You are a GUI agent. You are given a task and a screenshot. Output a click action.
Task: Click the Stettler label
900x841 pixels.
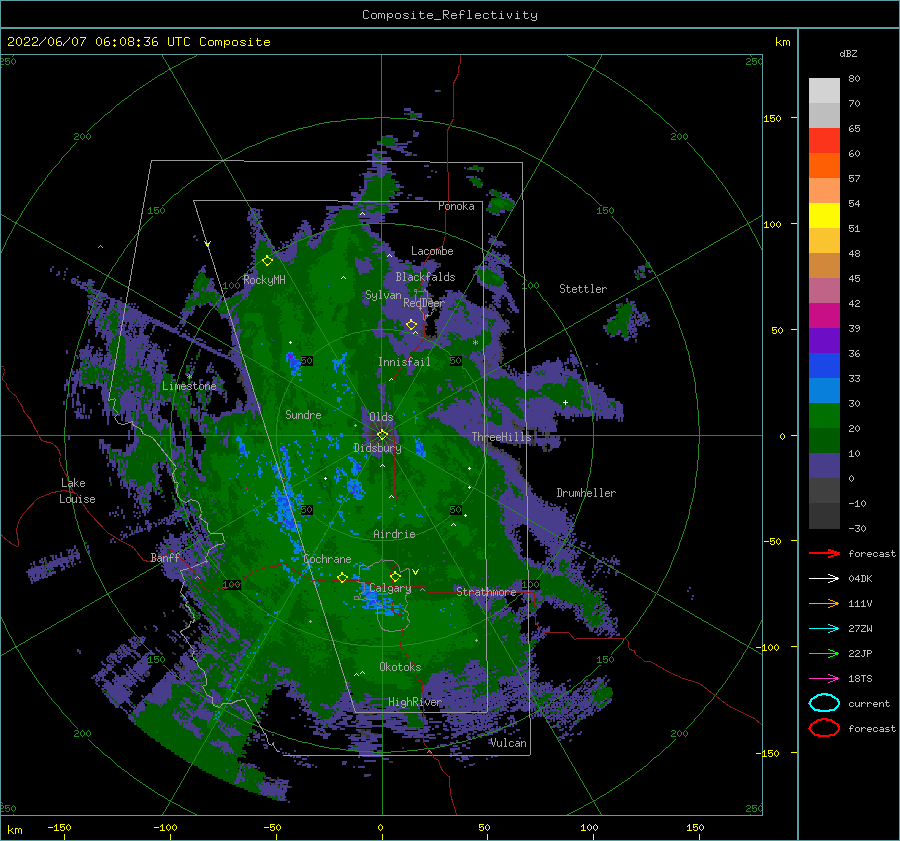tap(583, 289)
